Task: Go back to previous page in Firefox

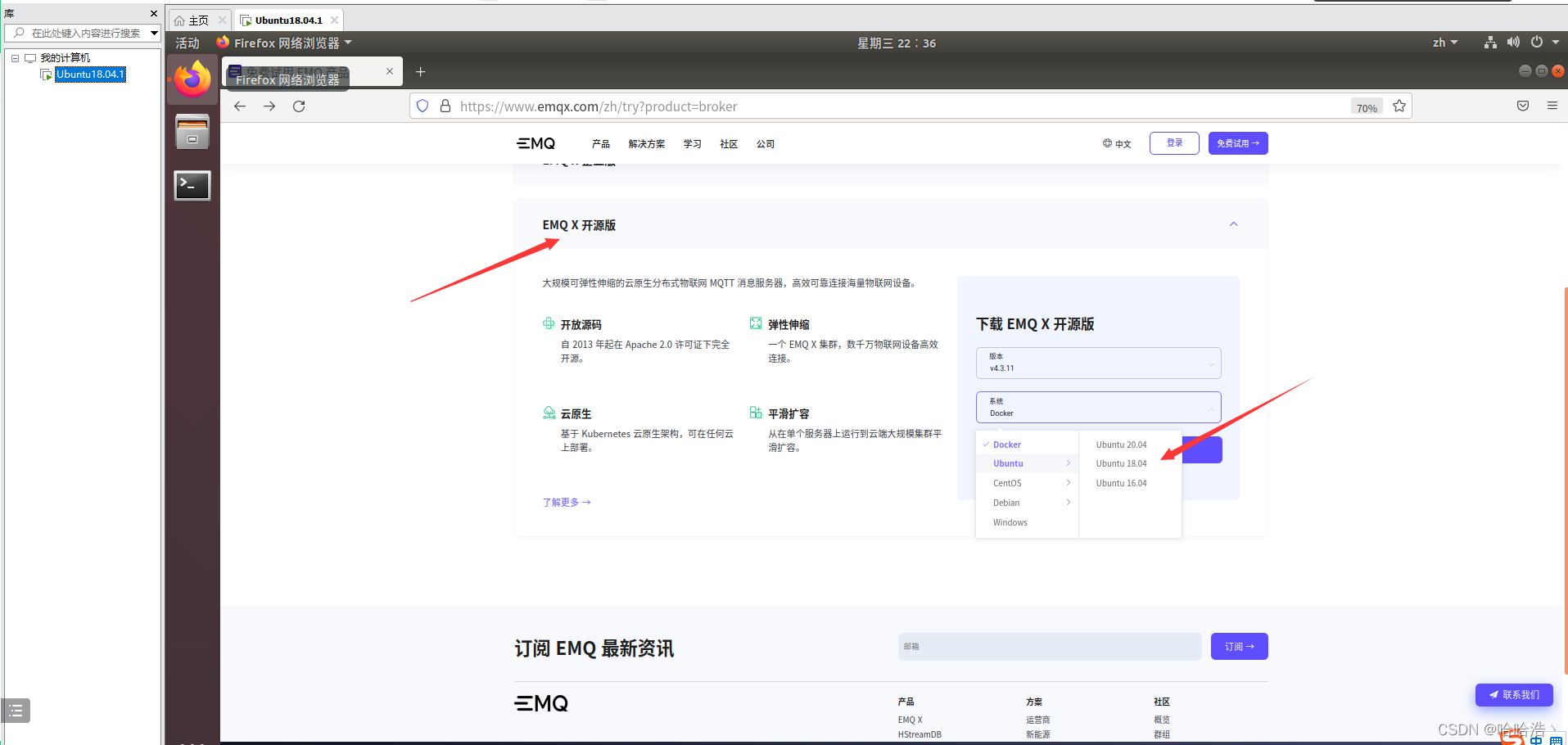Action: point(240,106)
